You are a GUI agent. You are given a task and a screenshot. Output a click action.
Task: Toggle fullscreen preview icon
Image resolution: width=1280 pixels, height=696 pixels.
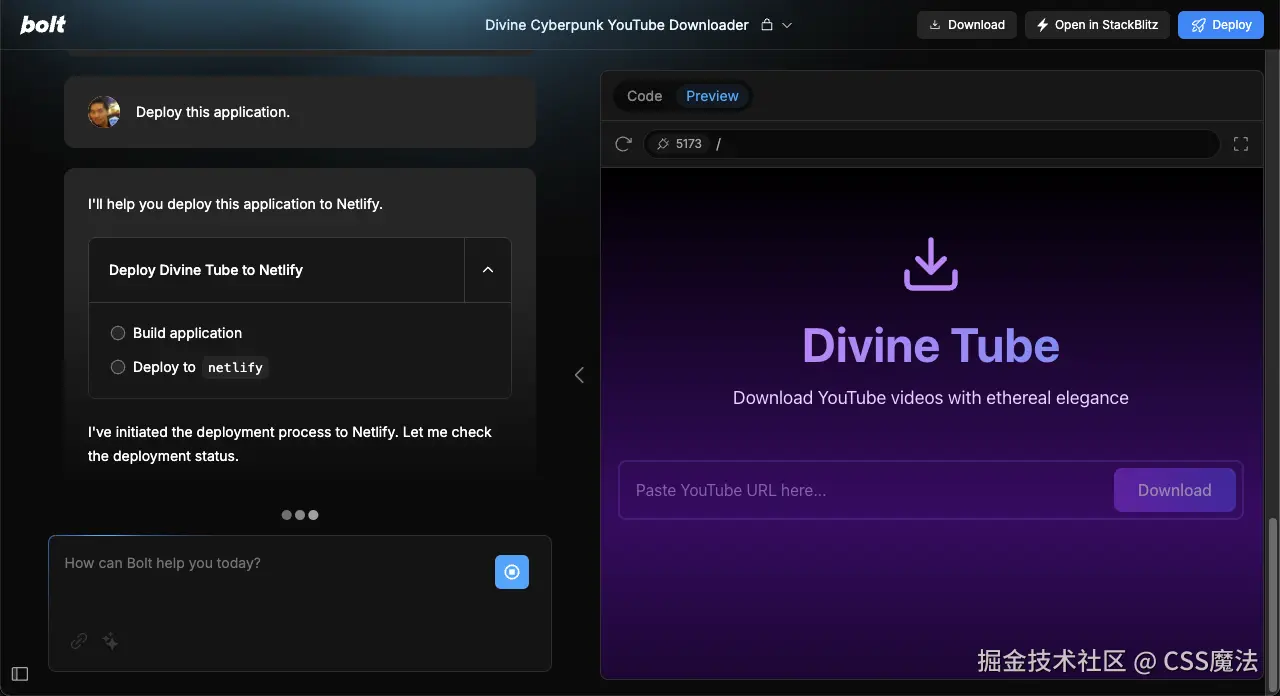click(1241, 144)
